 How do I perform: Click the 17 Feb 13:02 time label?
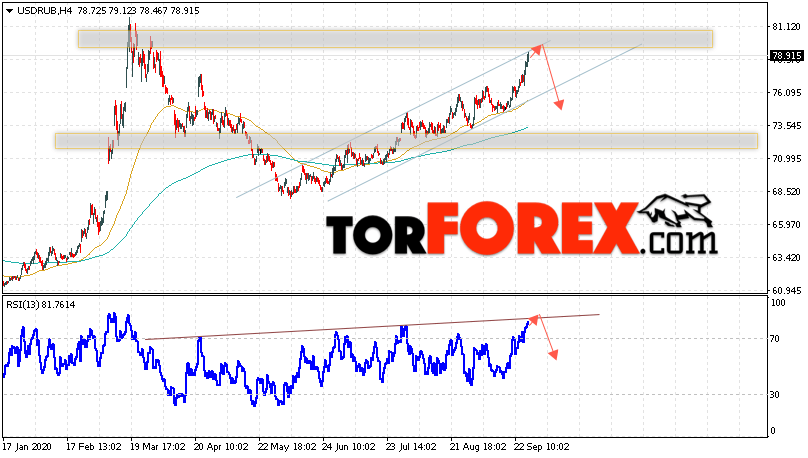tap(94, 446)
